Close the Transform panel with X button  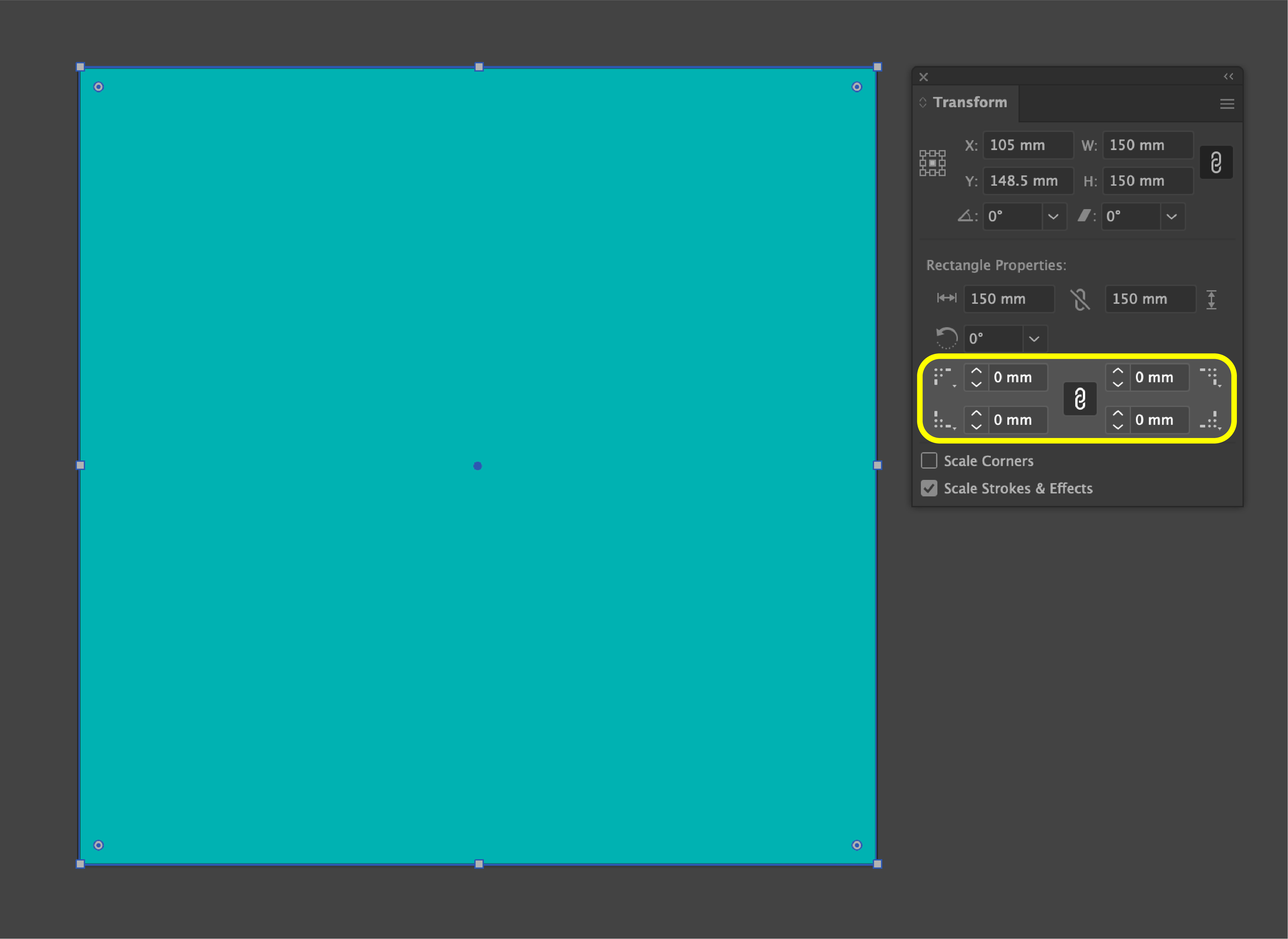(x=923, y=77)
